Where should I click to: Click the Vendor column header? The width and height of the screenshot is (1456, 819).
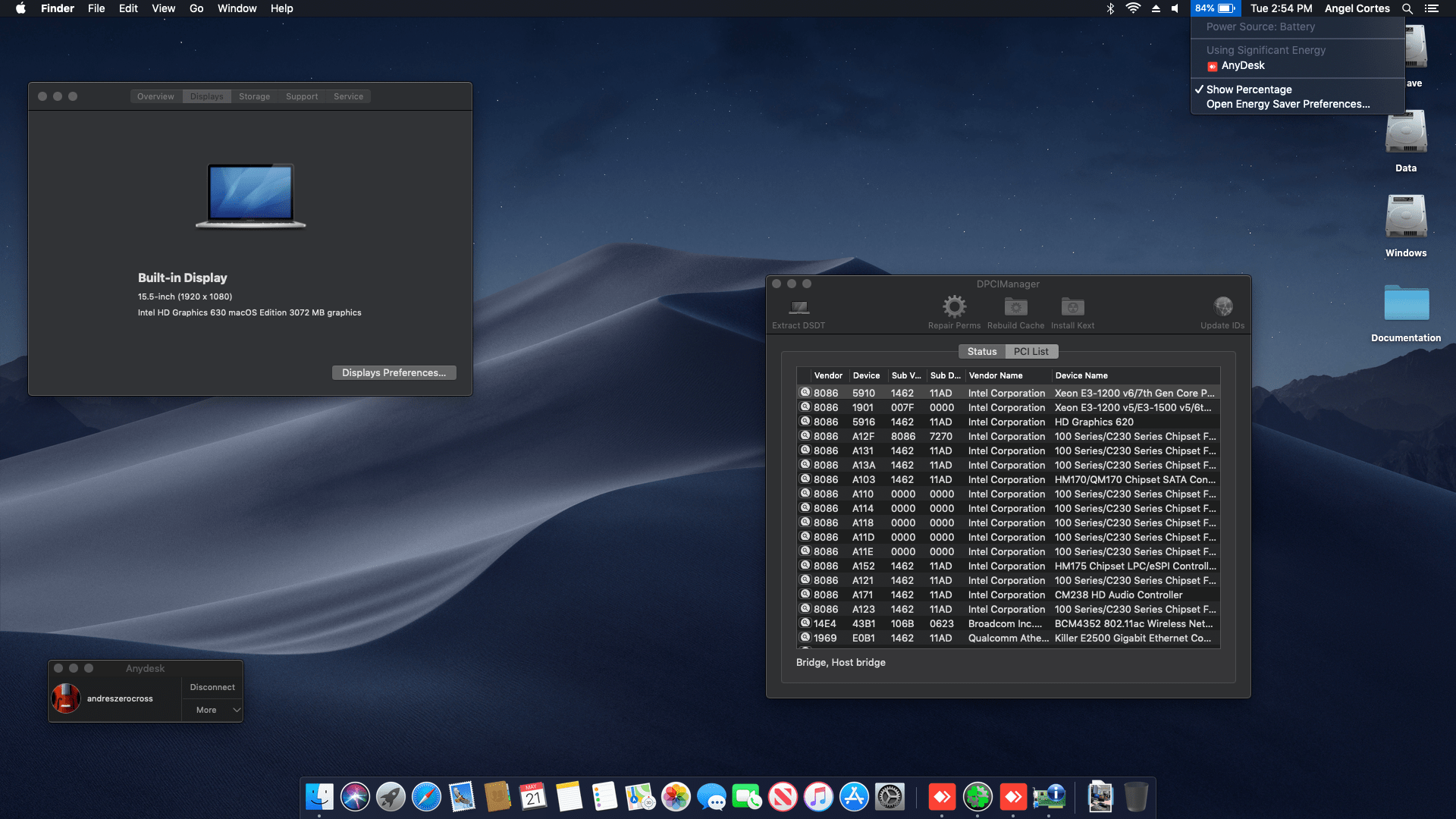[828, 375]
